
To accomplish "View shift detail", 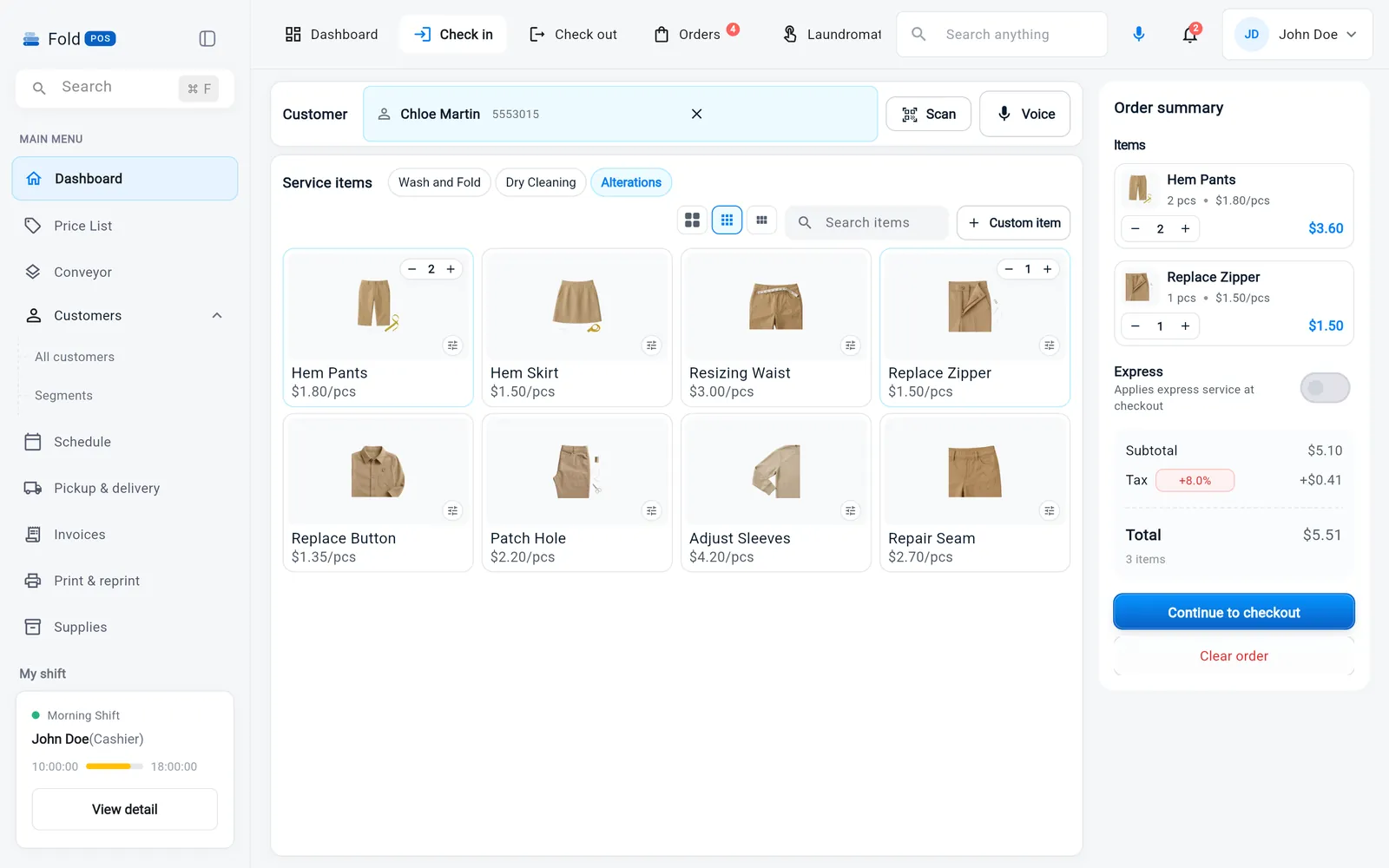I will point(125,809).
